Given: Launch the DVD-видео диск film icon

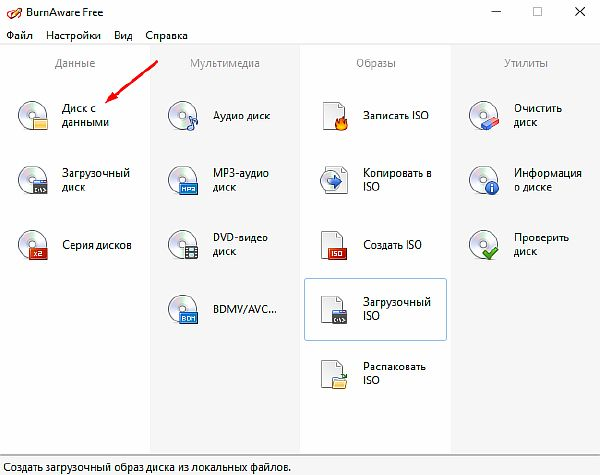Looking at the screenshot, I should pos(183,245).
